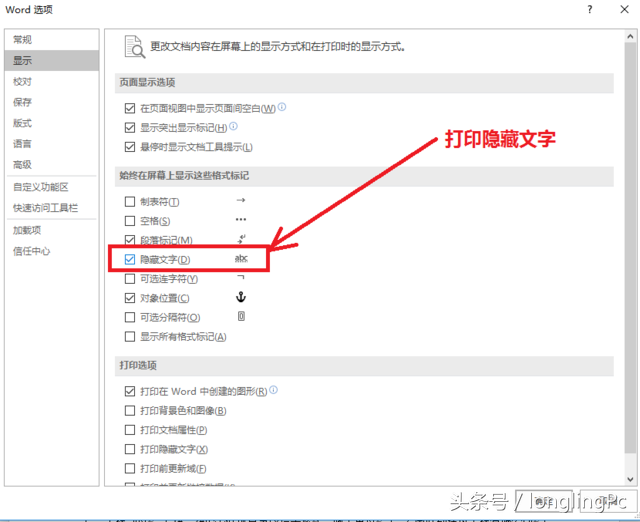640x522 pixels.
Task: Click the optional break symbol icon
Action: pyautogui.click(x=241, y=316)
